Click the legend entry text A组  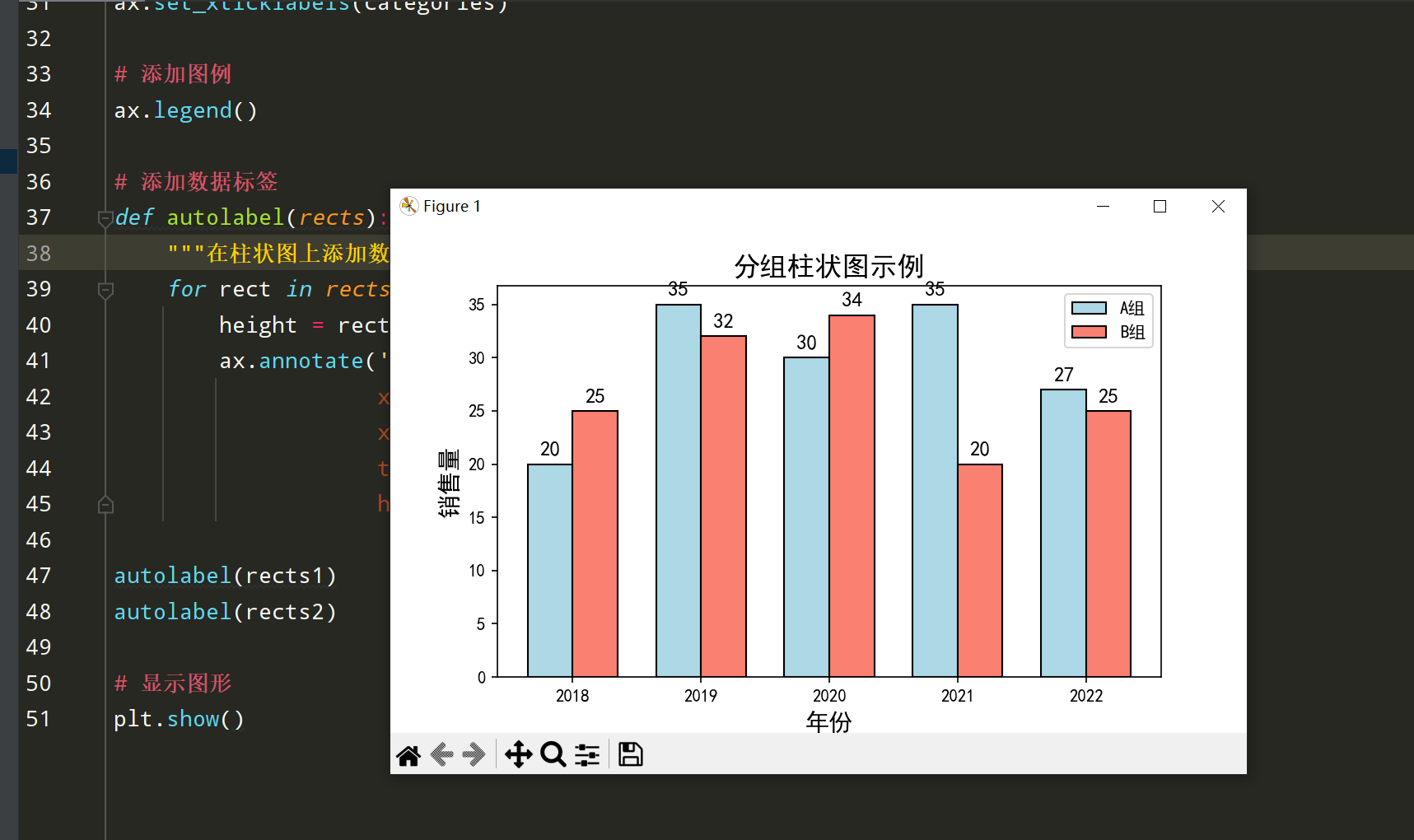click(x=1132, y=308)
